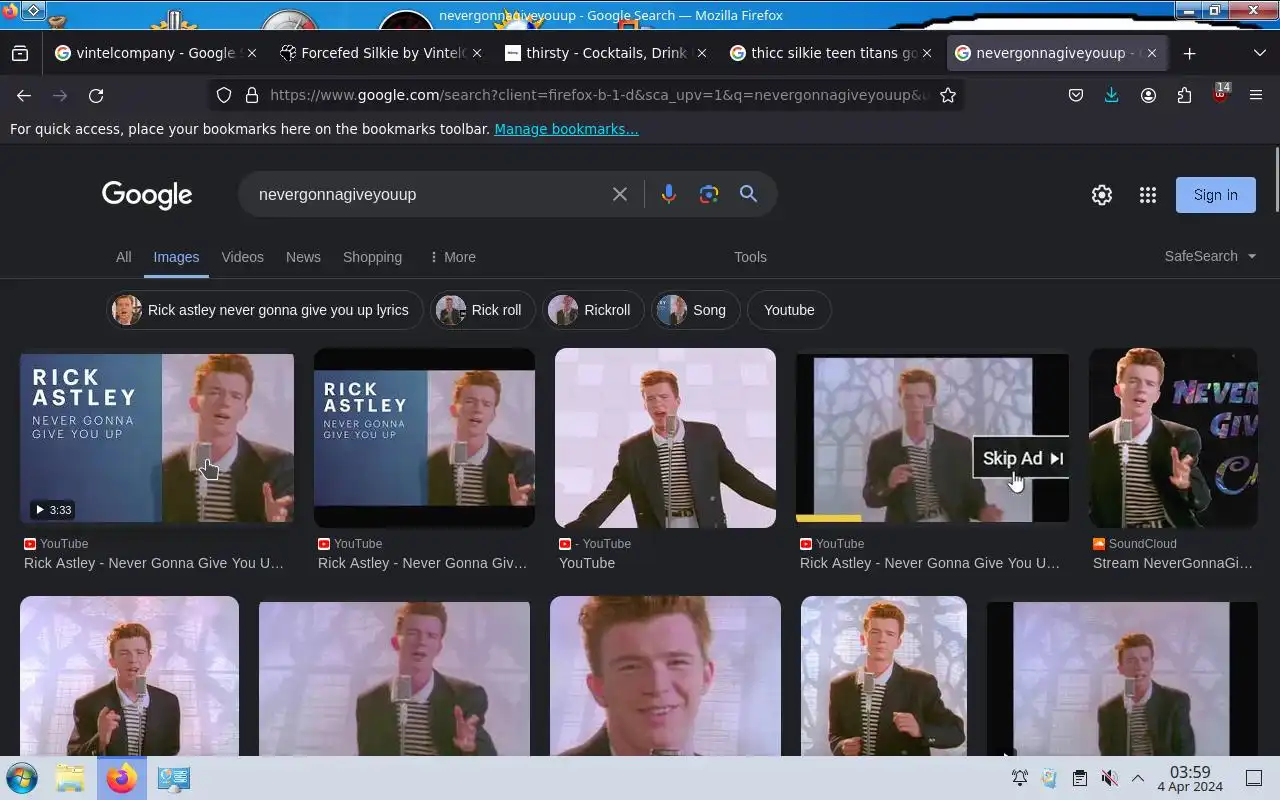1280x800 pixels.
Task: Expand the SafeSearch dropdown
Action: [x=1210, y=256]
